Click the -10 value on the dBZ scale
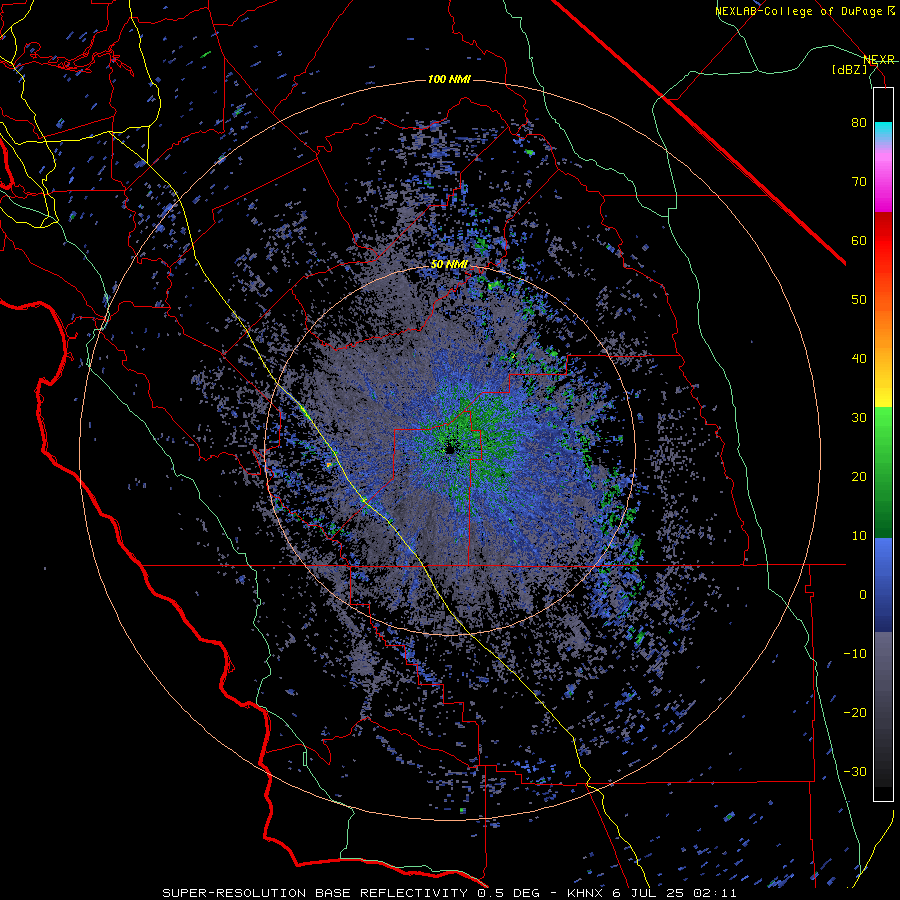This screenshot has width=900, height=900. click(855, 653)
